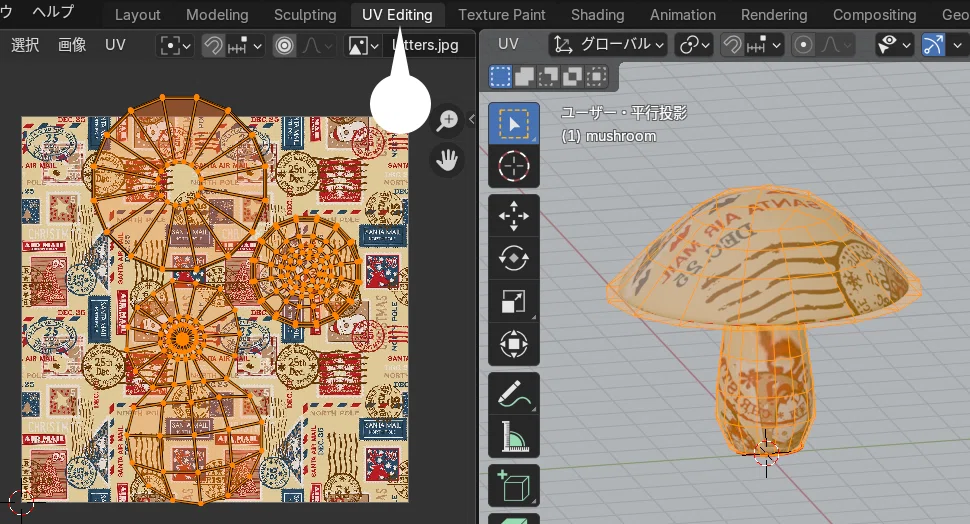Viewport: 970px width, 524px height.
Task: Click the letters.jpg image name field
Action: (x=429, y=45)
